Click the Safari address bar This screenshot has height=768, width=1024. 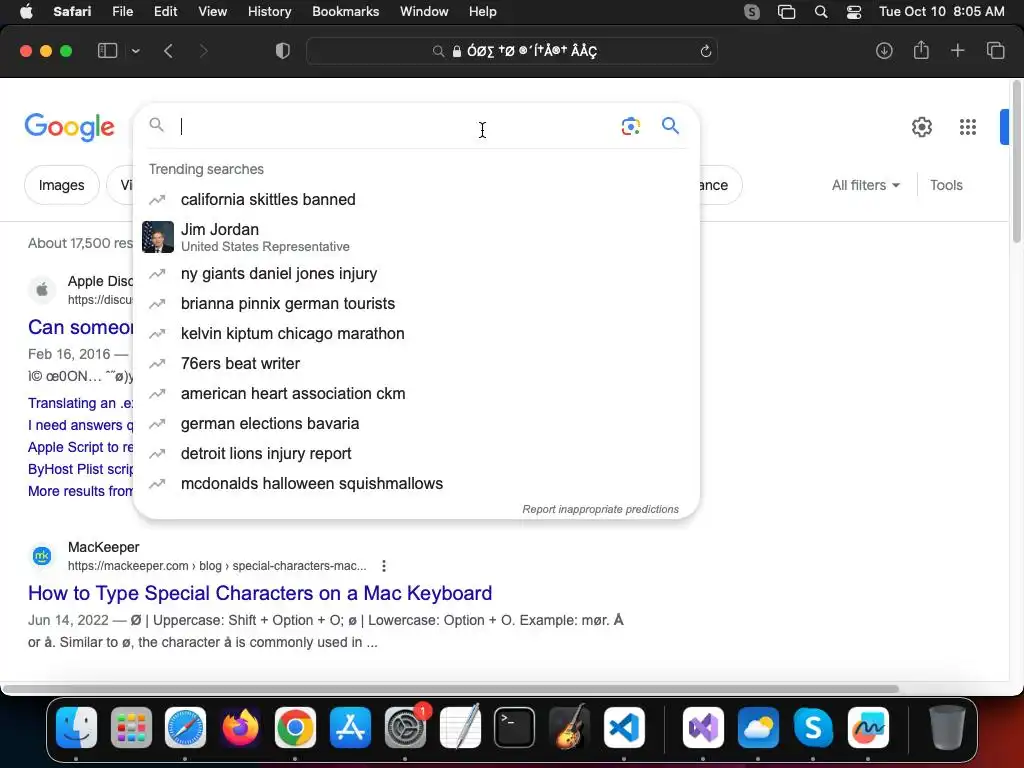coord(512,51)
